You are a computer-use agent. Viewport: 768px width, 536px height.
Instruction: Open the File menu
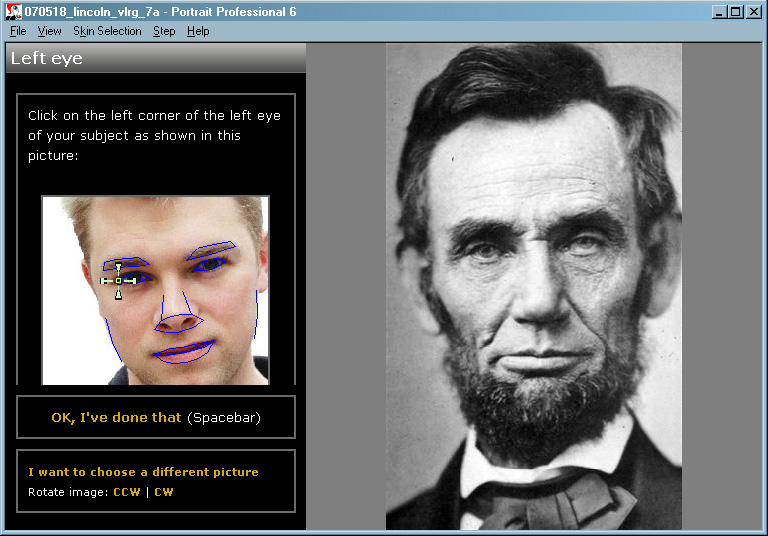[18, 31]
